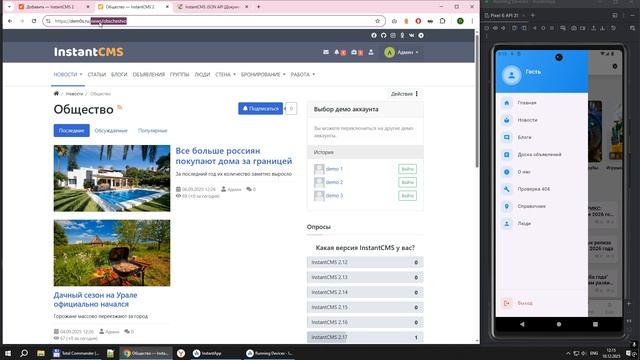Click the page vertical scrollbar
Viewport: 640px width, 360px height.
tap(477, 102)
